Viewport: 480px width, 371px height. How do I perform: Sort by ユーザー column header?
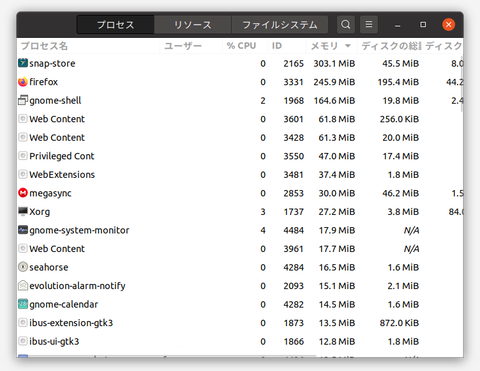pyautogui.click(x=191, y=46)
